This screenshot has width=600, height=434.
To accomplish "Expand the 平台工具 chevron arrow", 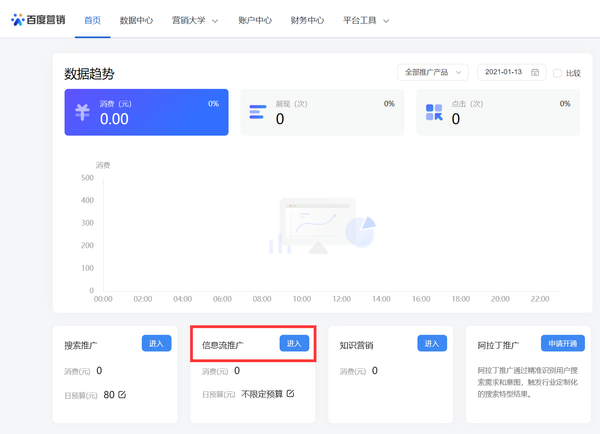I will [x=386, y=21].
